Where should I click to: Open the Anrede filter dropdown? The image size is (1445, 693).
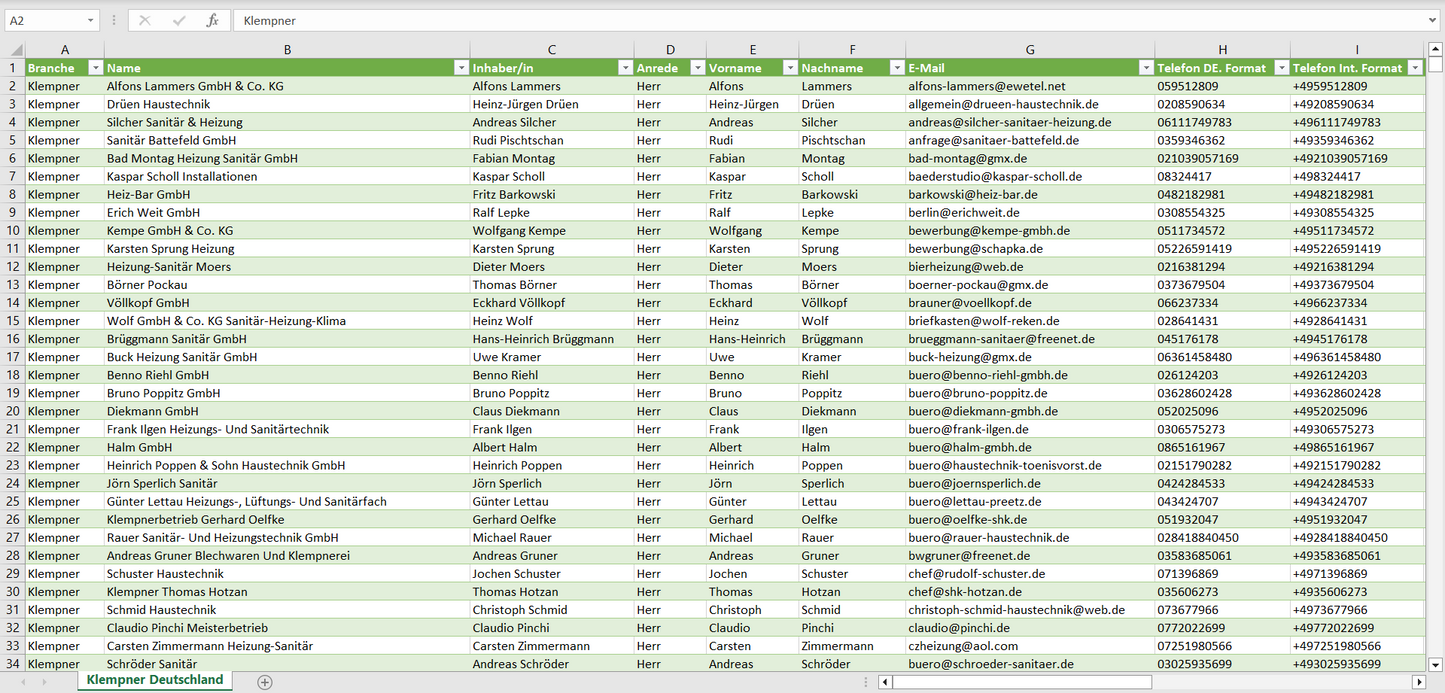tap(696, 68)
